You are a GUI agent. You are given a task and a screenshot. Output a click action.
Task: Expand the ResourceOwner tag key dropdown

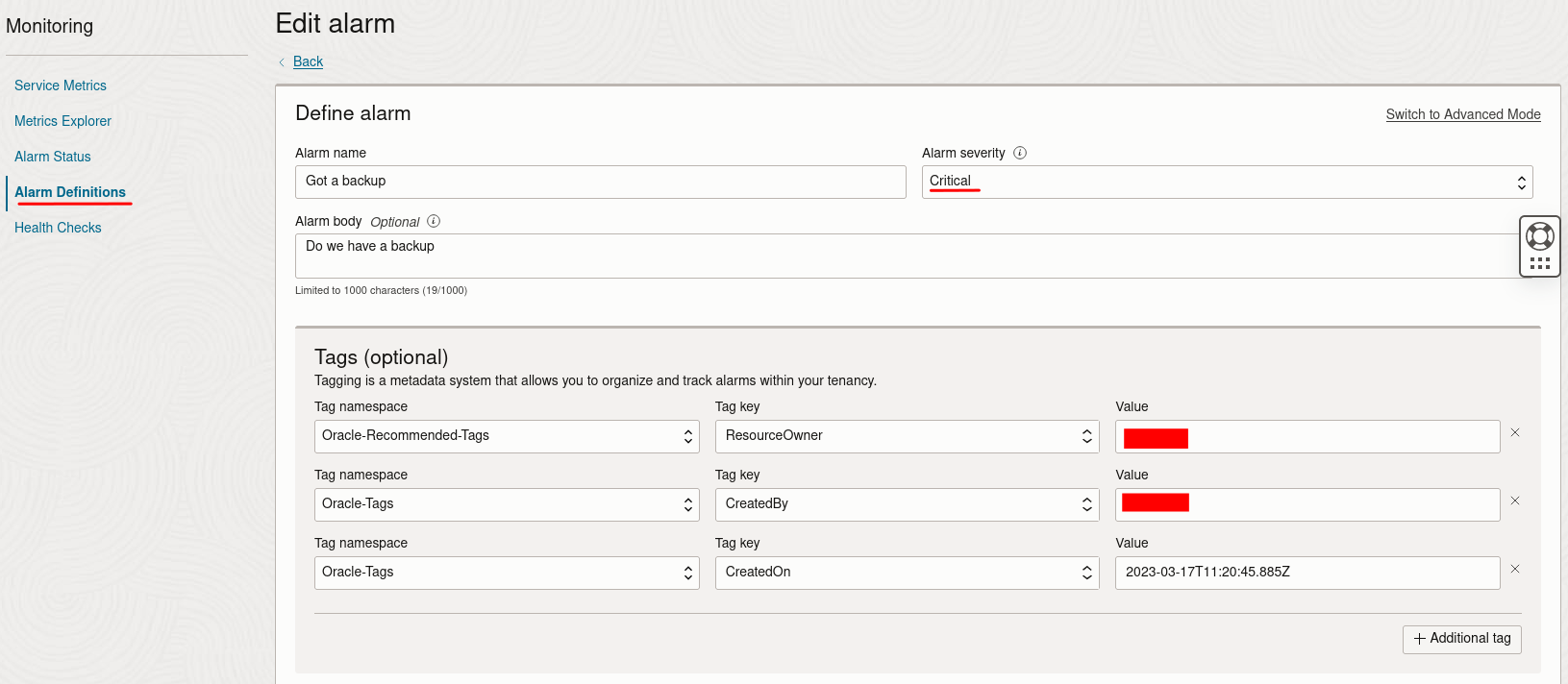point(907,436)
